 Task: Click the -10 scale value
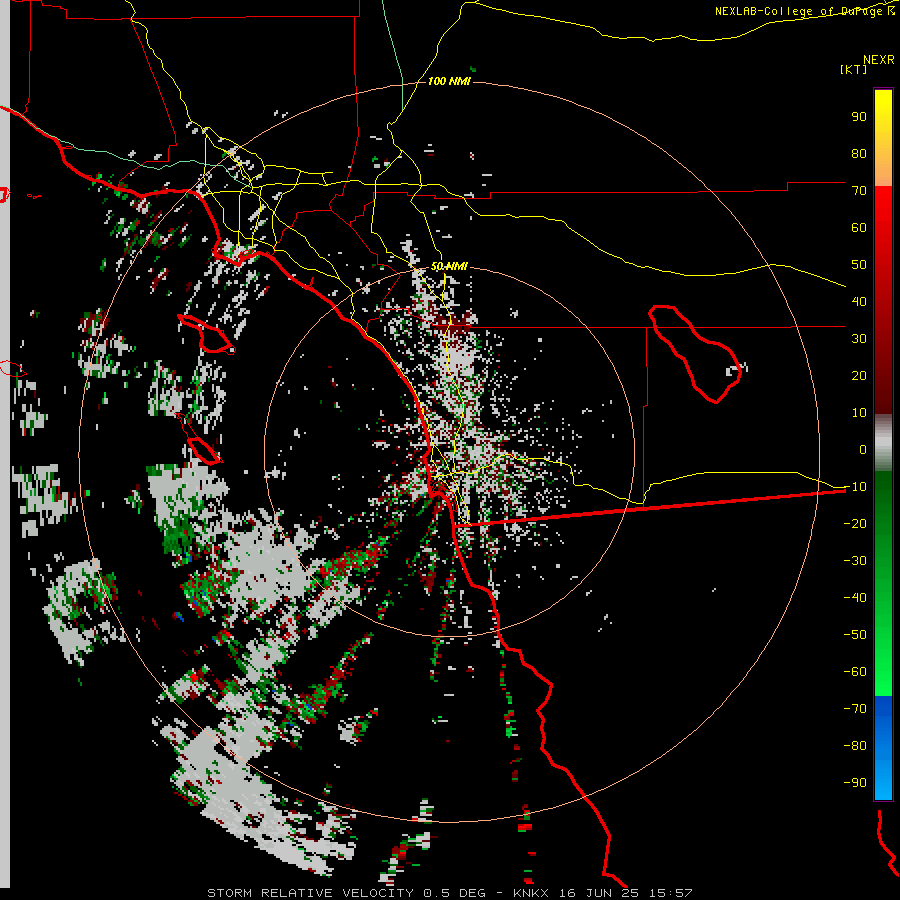(x=855, y=487)
